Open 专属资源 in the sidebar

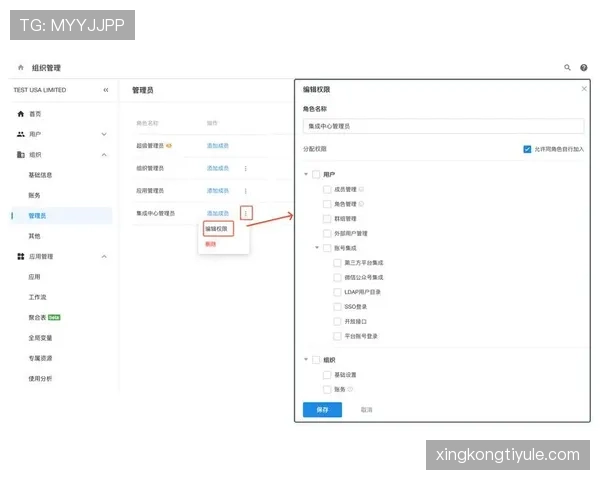pyautogui.click(x=40, y=358)
